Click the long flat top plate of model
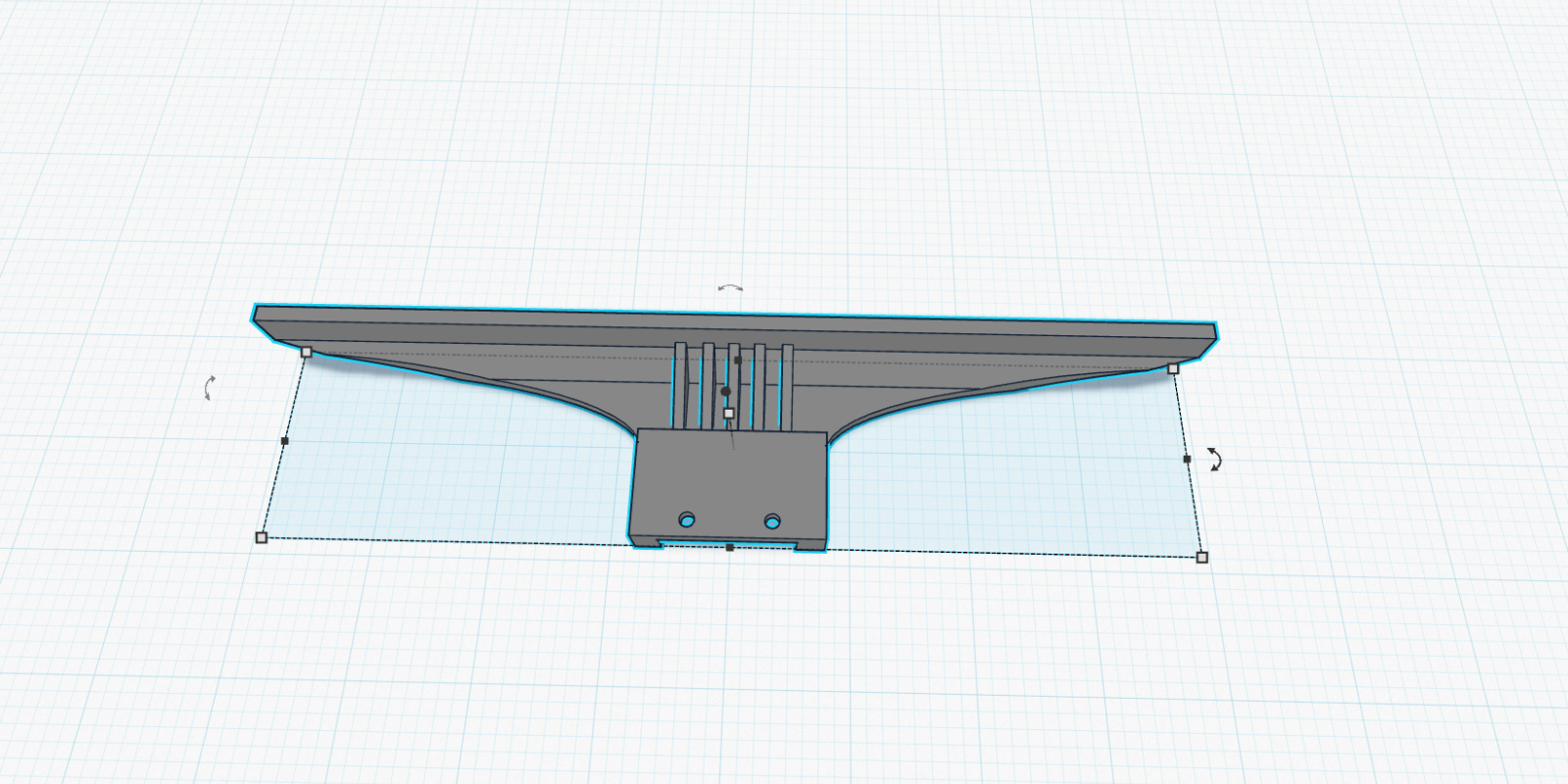 735,324
